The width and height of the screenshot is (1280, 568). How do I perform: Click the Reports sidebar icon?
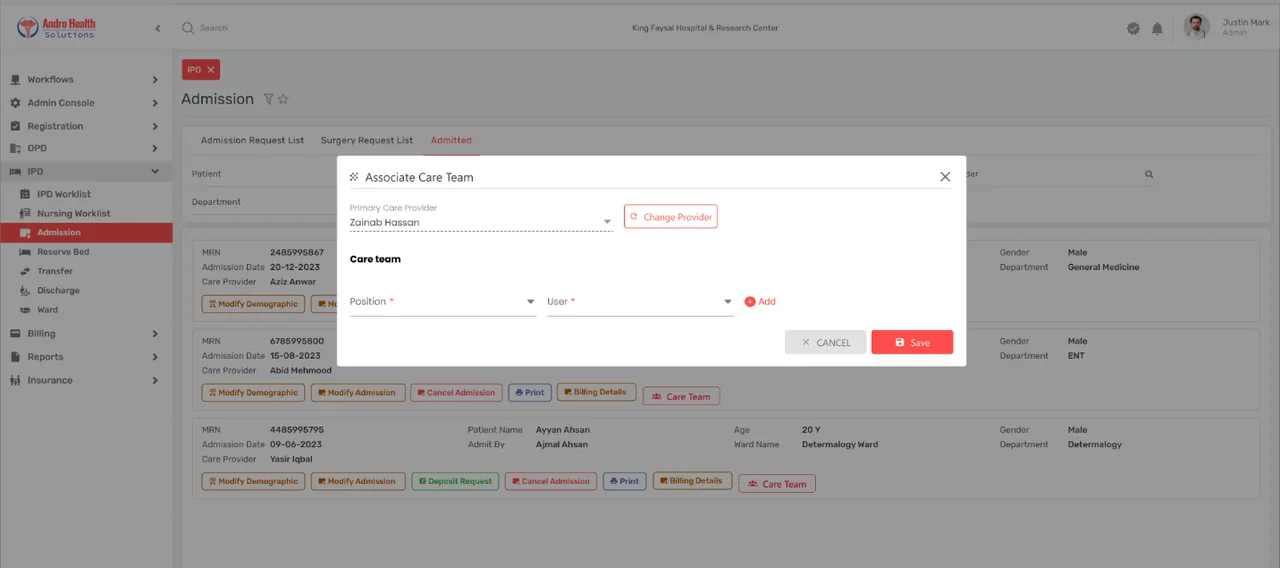pyautogui.click(x=15, y=357)
